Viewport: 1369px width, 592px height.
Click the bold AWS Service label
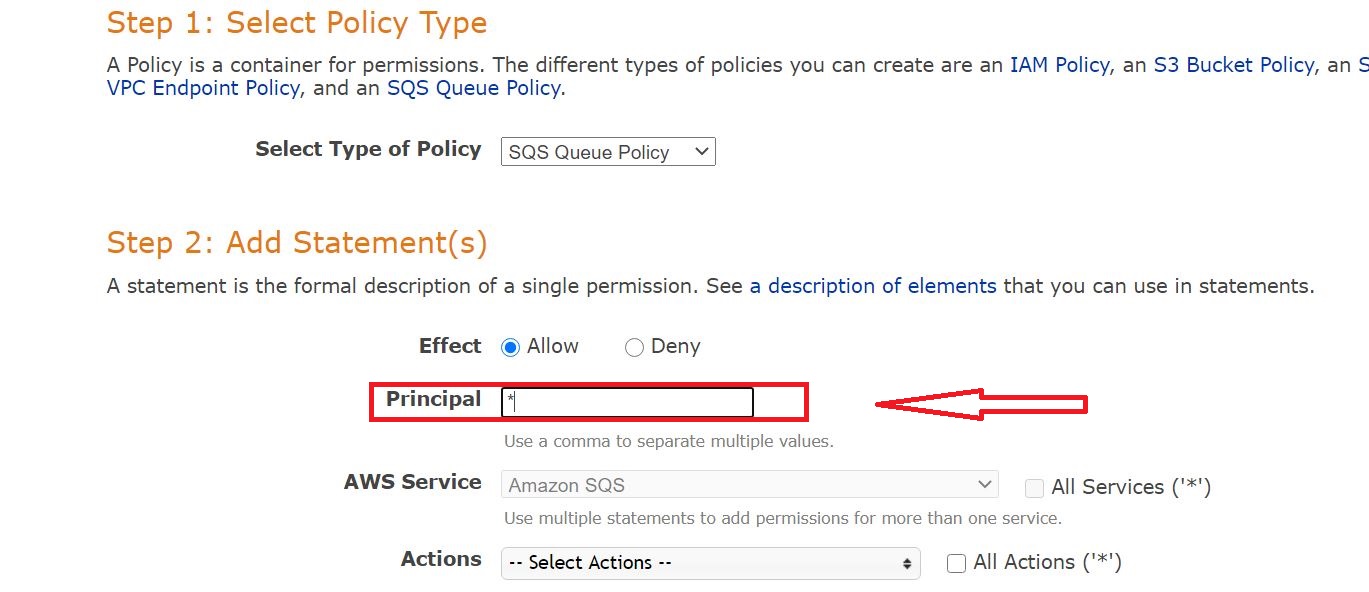[x=413, y=482]
